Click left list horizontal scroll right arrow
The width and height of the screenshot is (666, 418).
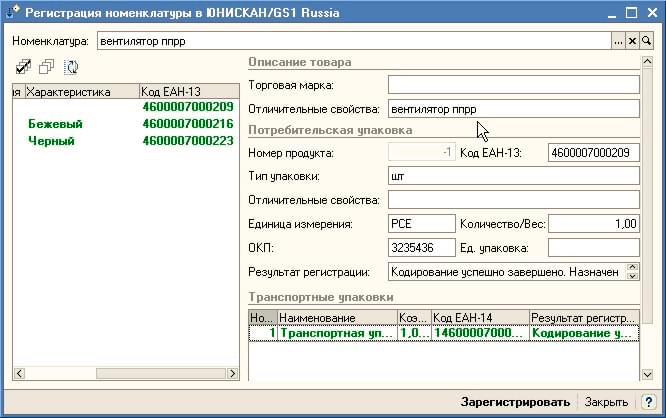[232, 373]
